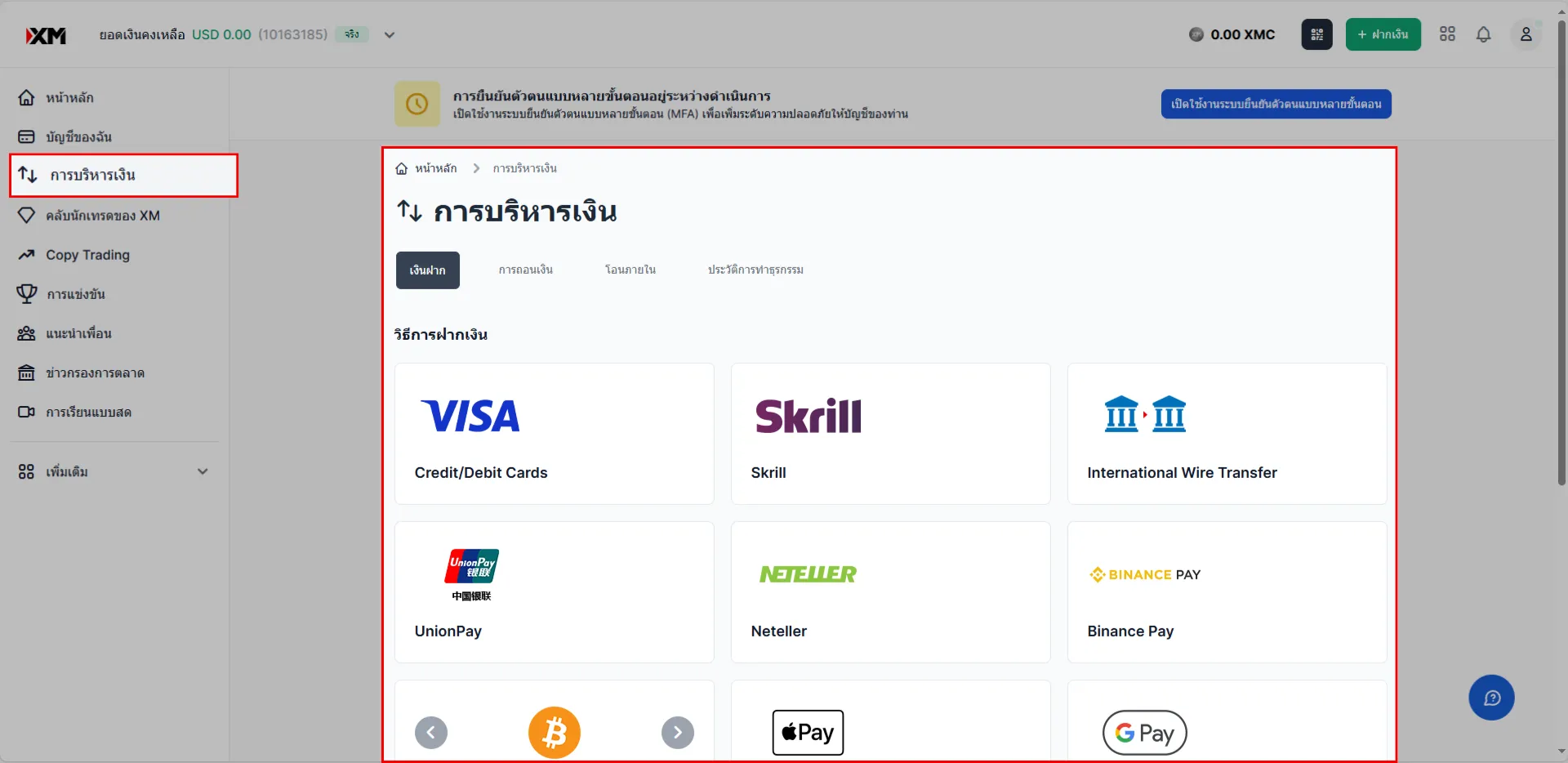Click the green ฝากเงิน deposit button
This screenshot has width=1568, height=763.
1383,34
